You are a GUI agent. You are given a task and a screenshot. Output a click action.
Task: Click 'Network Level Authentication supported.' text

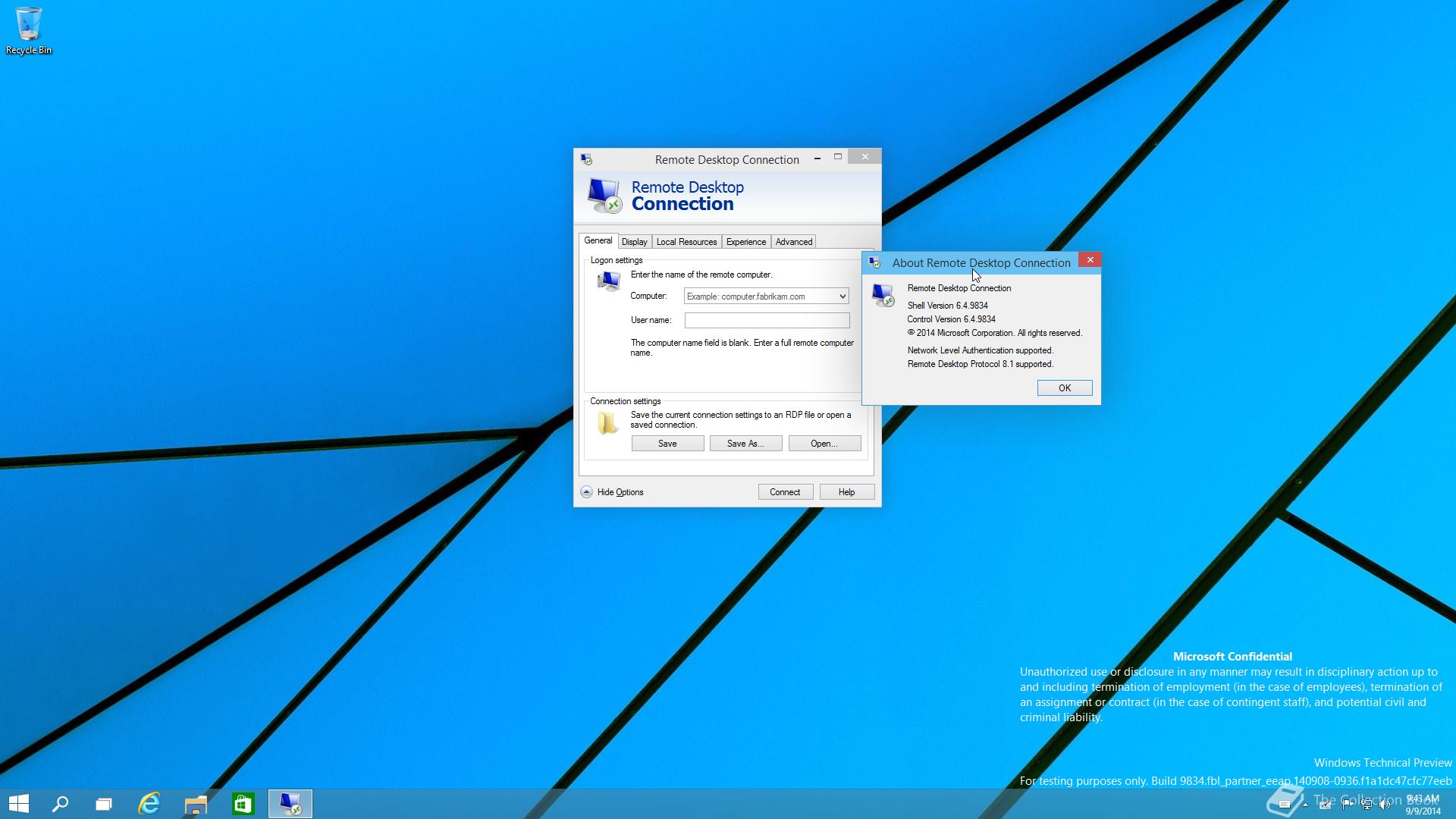pyautogui.click(x=980, y=350)
